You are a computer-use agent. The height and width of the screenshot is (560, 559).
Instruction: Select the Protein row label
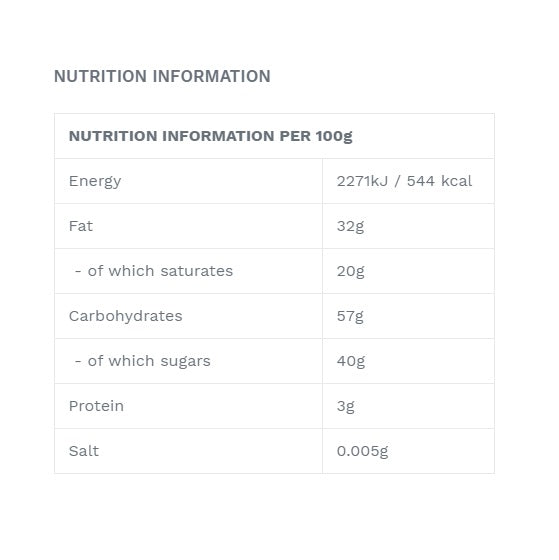96,406
